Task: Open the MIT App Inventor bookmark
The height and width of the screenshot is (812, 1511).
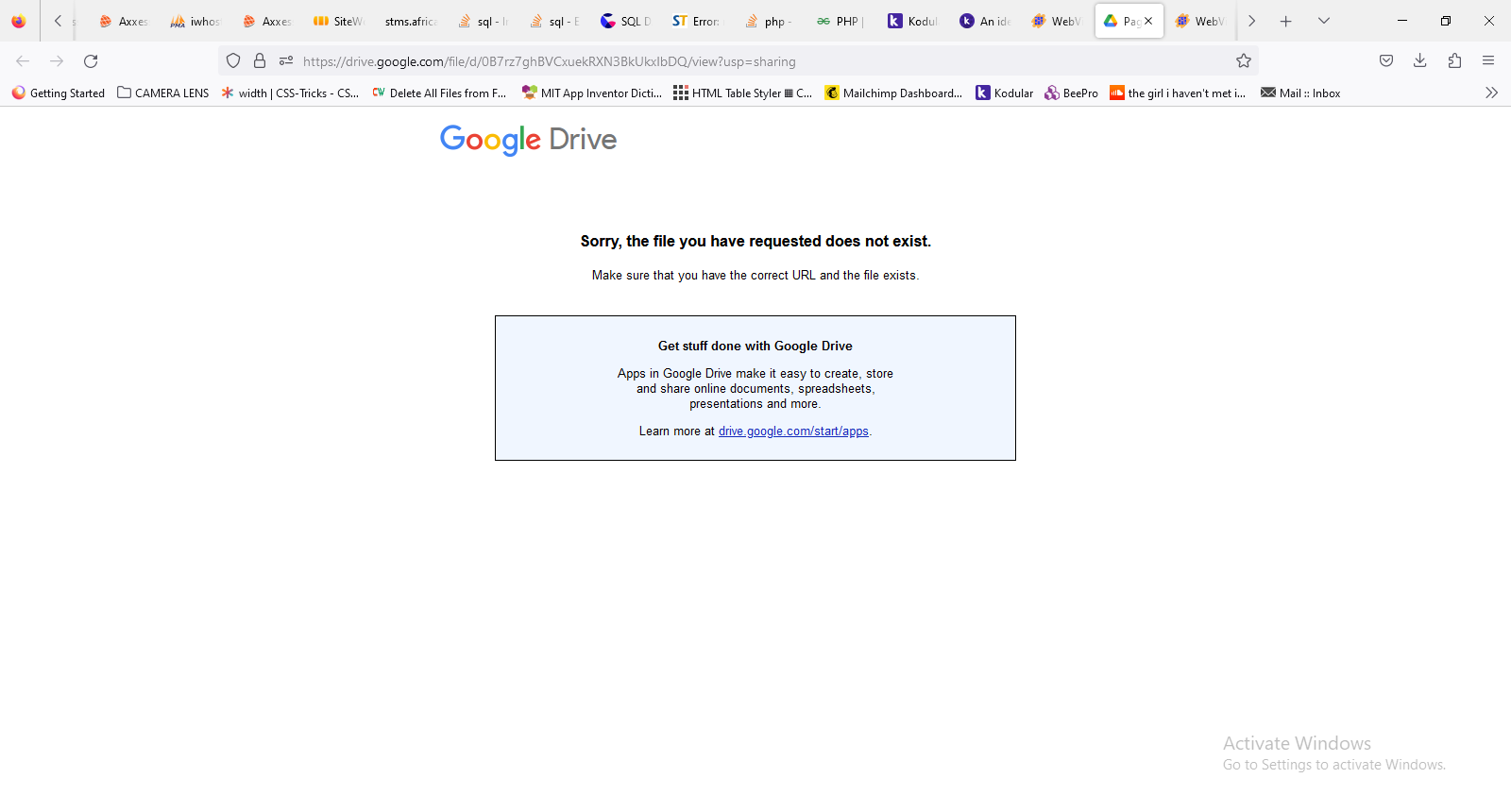Action: coord(592,93)
